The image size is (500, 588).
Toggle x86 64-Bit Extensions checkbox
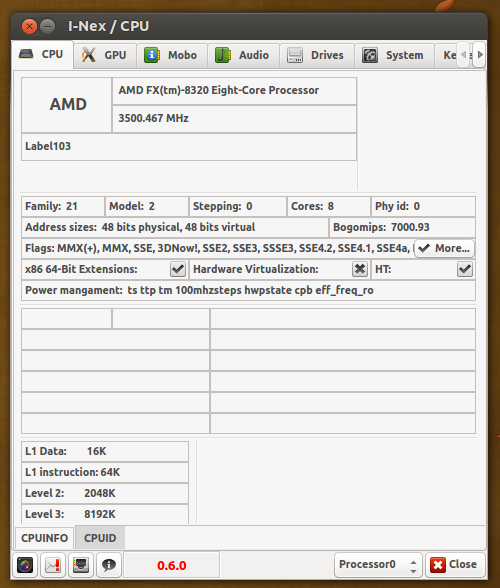click(178, 269)
